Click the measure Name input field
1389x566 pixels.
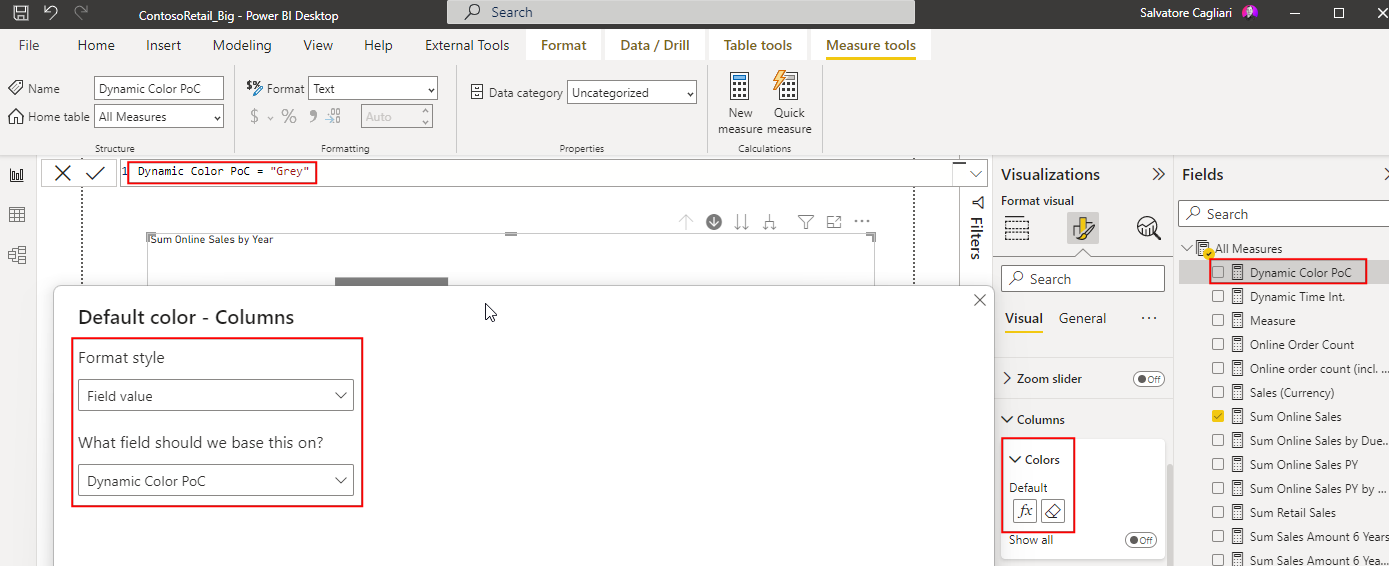pyautogui.click(x=159, y=89)
